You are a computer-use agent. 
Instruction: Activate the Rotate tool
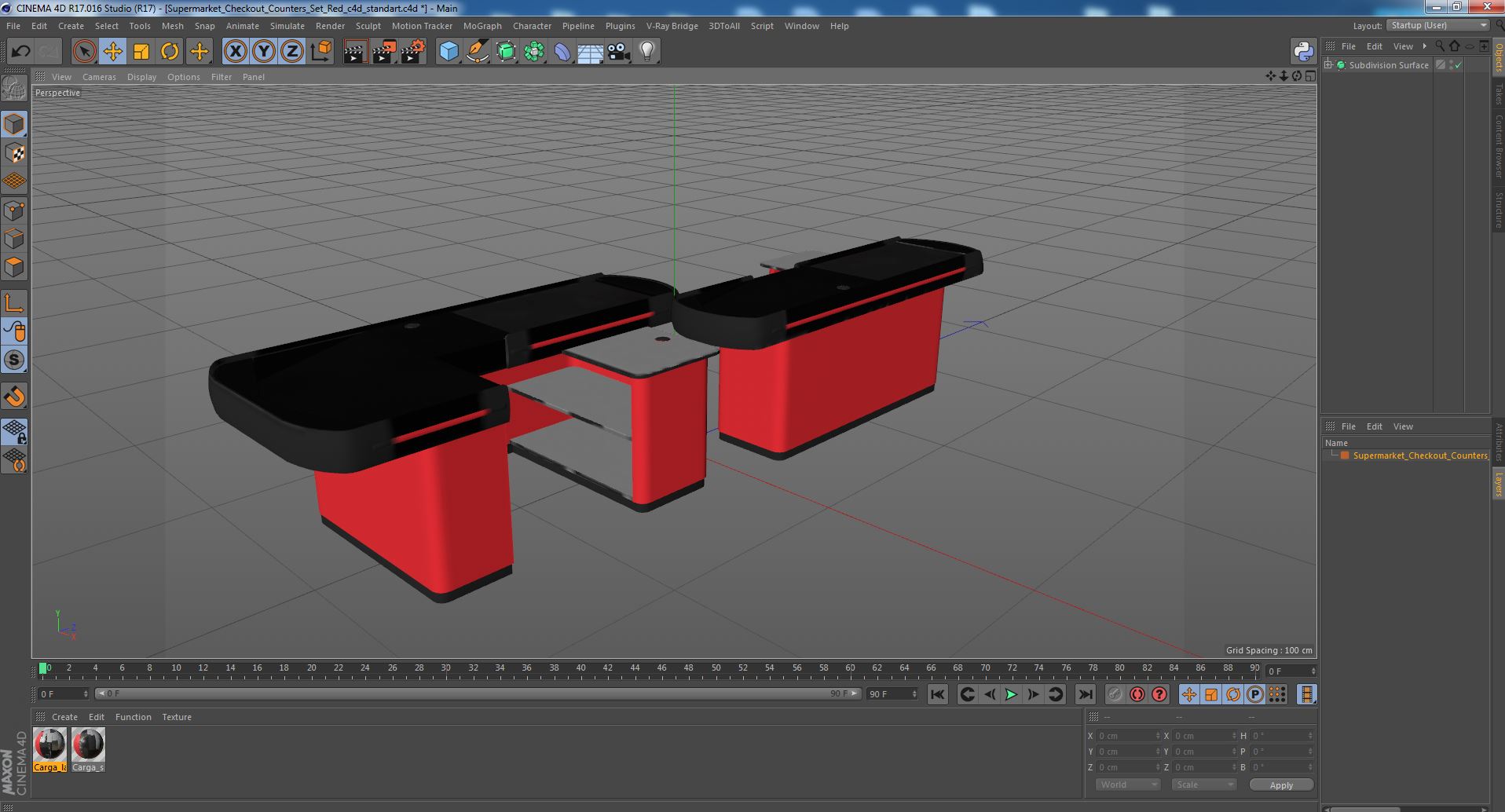170,52
